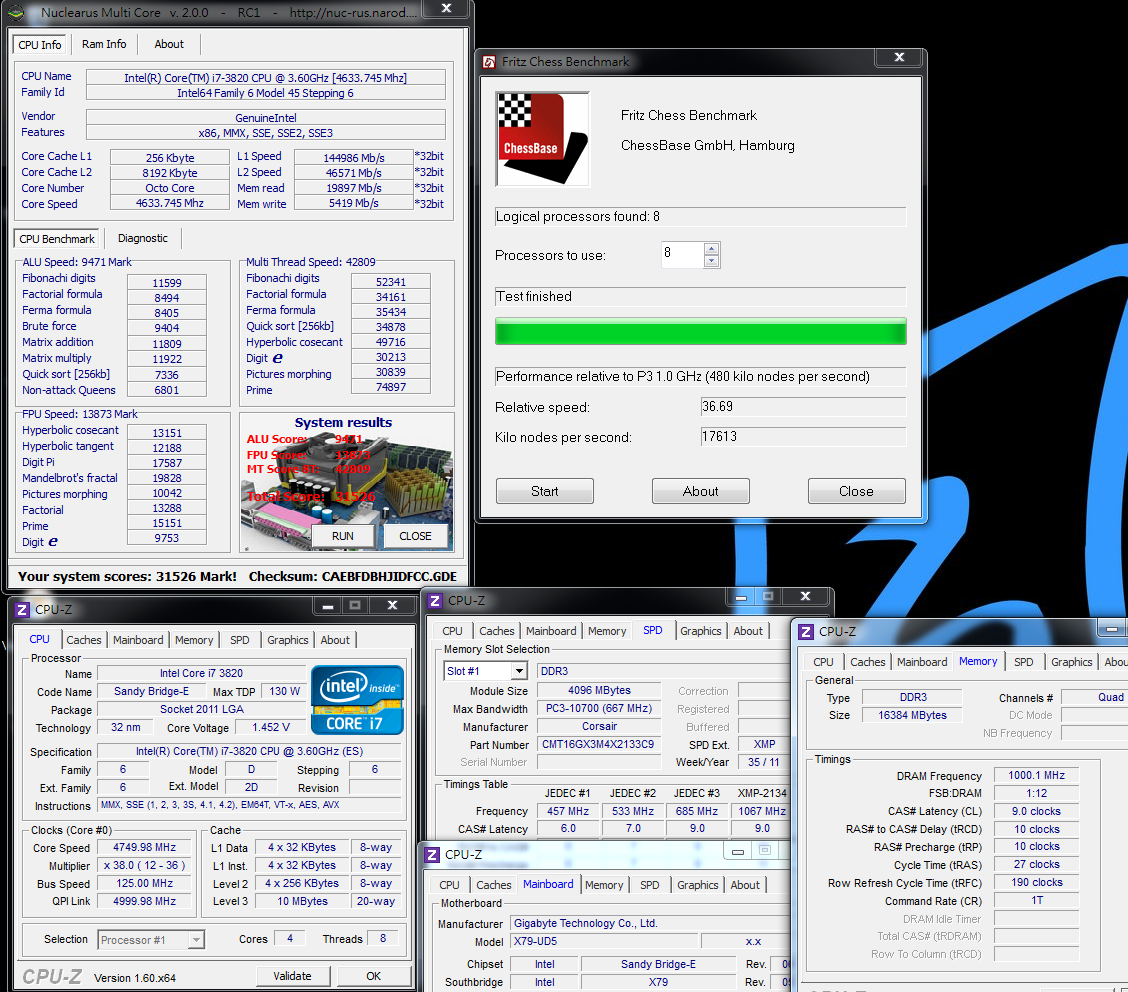Close the Fritz Chess Benchmark window

(x=899, y=57)
